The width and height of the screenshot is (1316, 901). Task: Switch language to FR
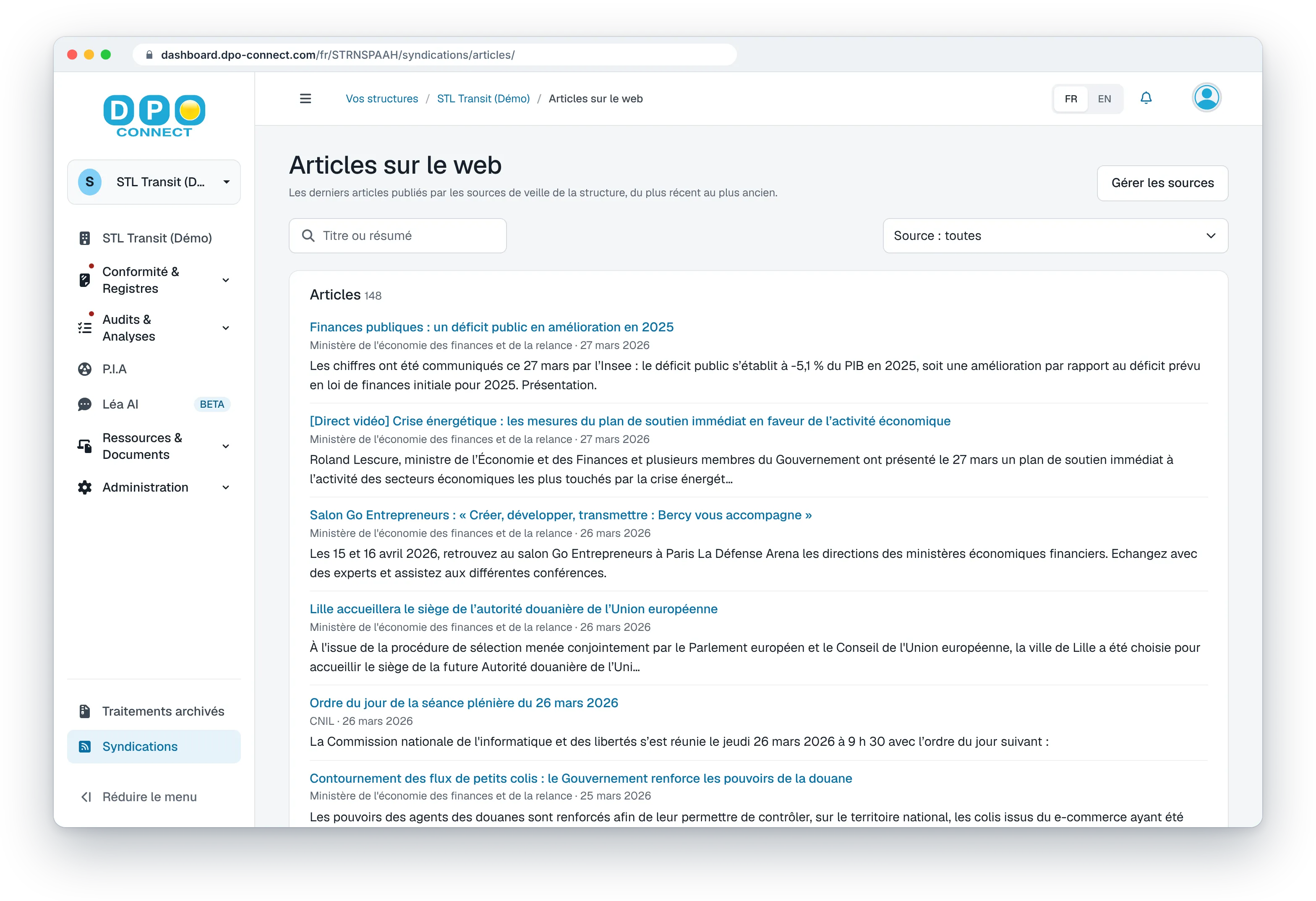pyautogui.click(x=1070, y=99)
